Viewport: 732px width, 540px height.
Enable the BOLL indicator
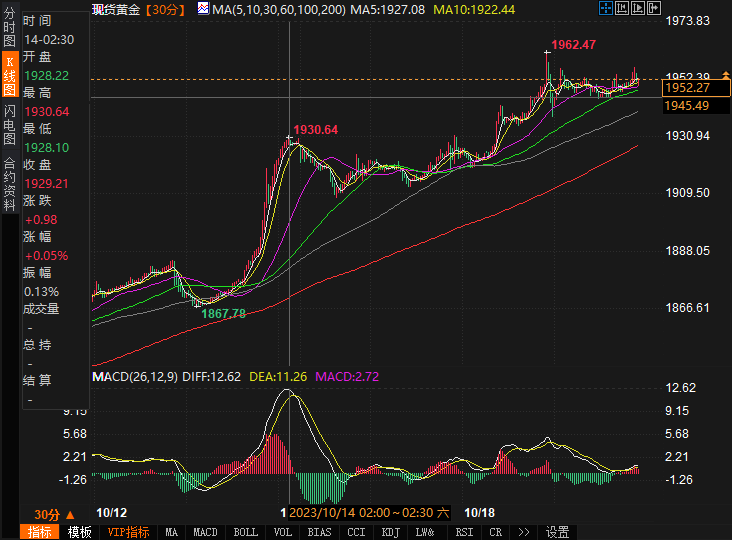(243, 532)
